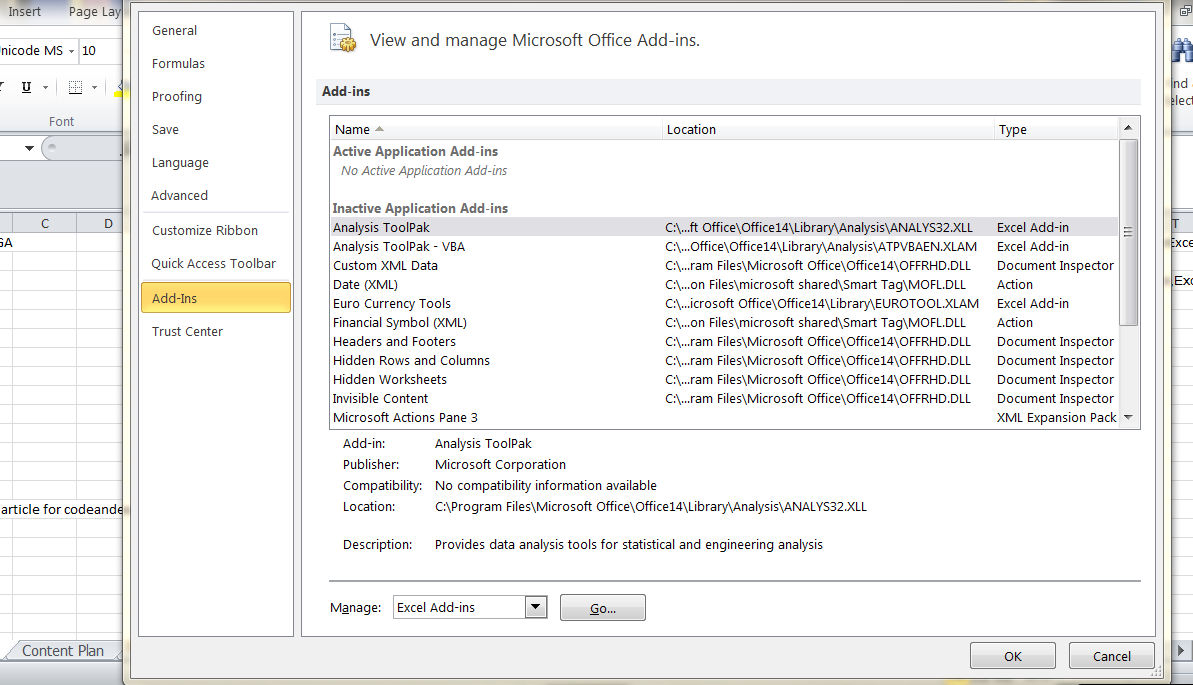Click XML Expansion Pack type cell

tap(1056, 417)
